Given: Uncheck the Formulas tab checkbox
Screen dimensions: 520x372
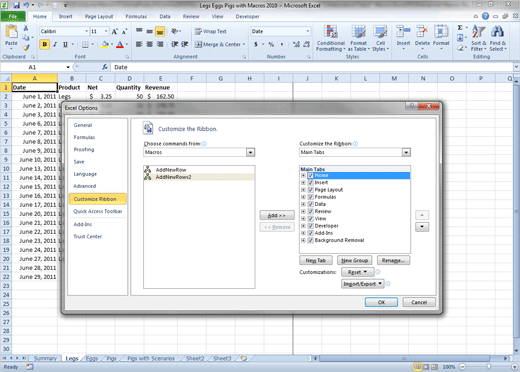Looking at the screenshot, I should pyautogui.click(x=311, y=197).
